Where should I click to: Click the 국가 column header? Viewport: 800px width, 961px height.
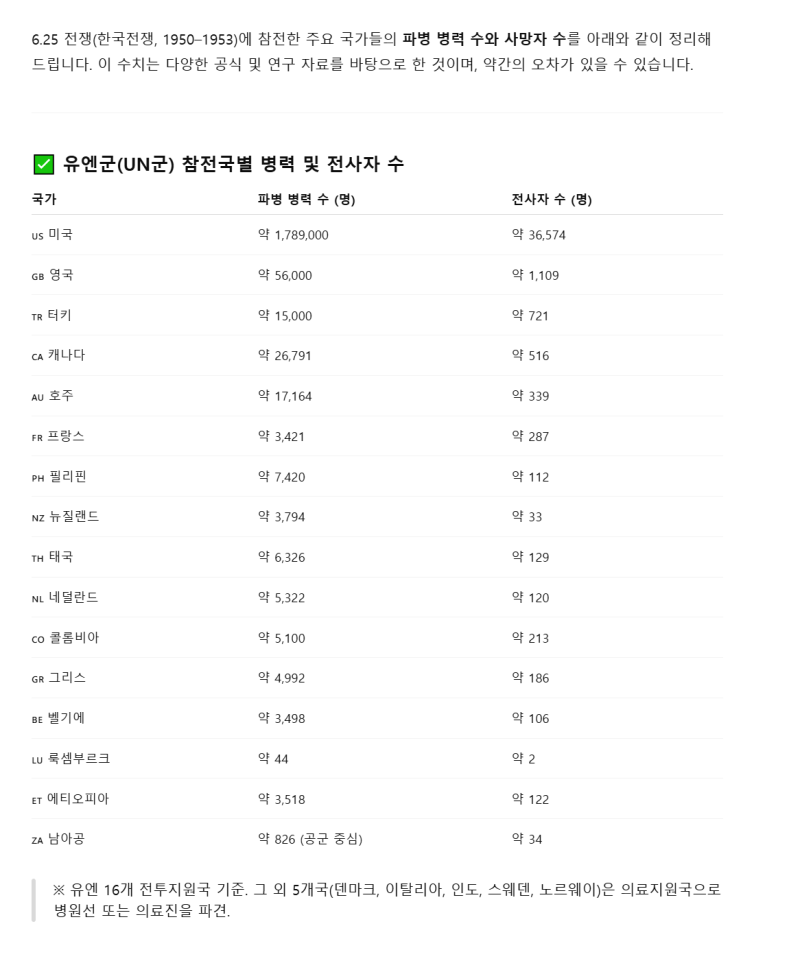pos(44,199)
